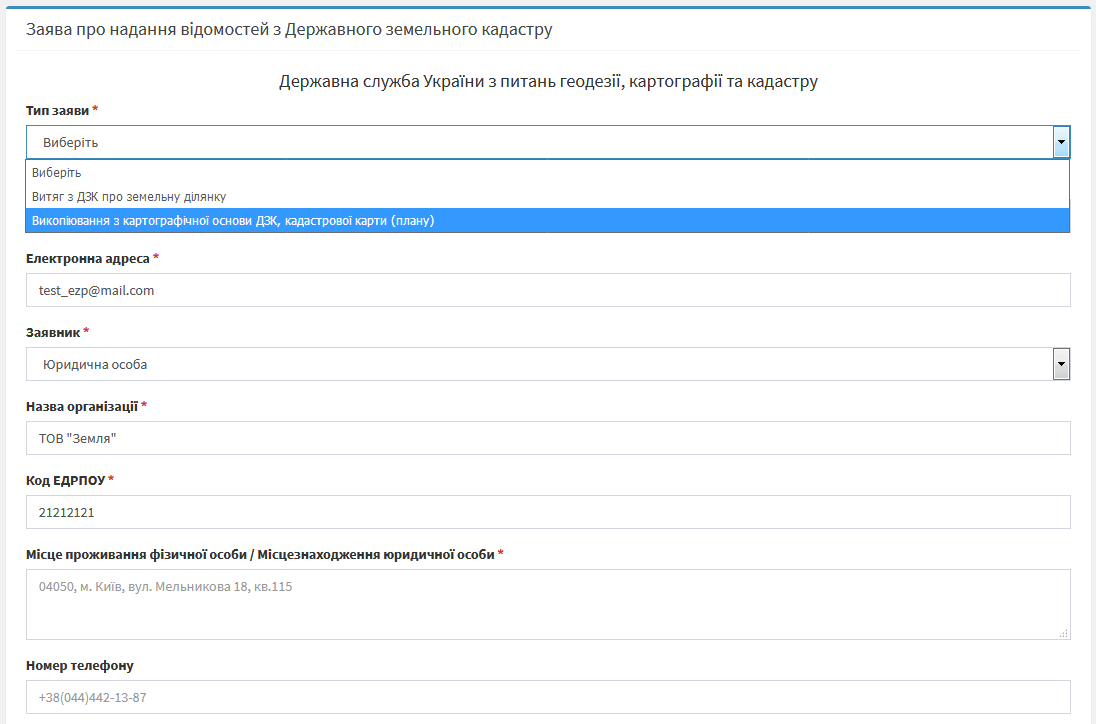Click the Тип заяви dropdown arrow
Screen dimensions: 1096x724
1061,143
